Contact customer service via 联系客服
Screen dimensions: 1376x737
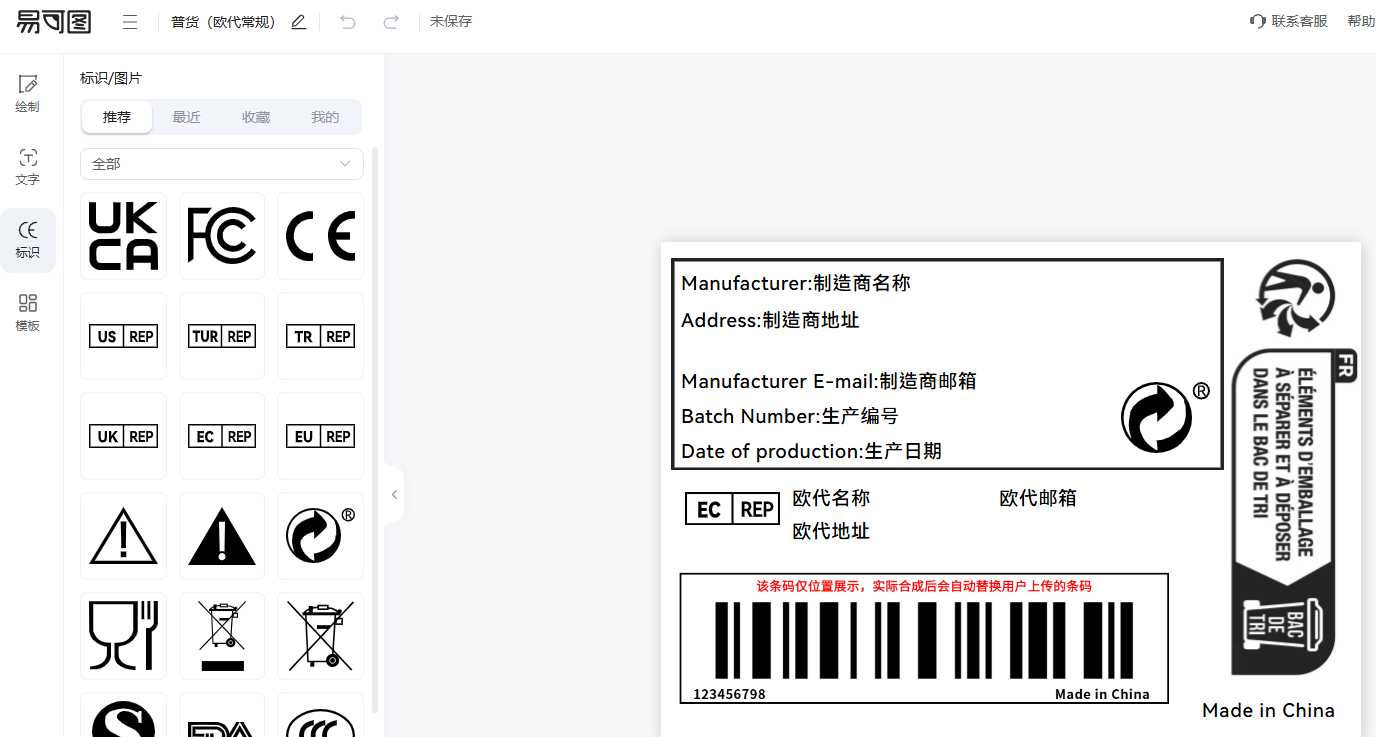1289,21
